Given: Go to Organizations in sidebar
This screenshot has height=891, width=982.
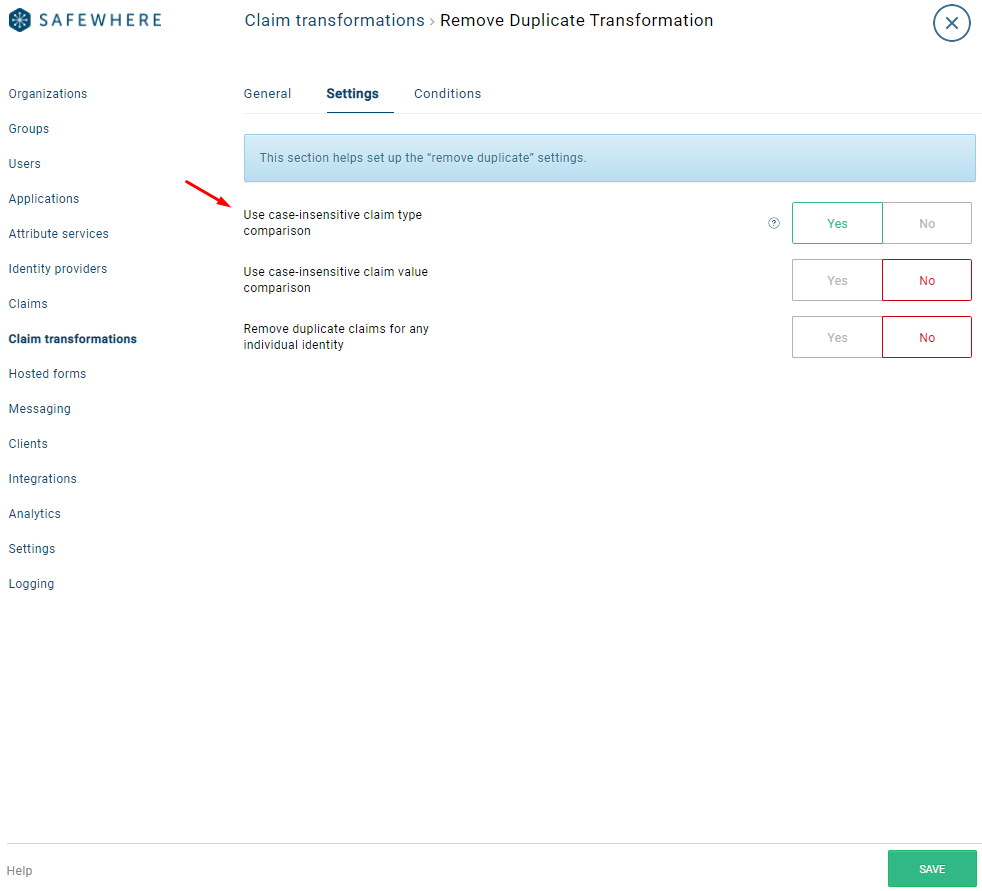Looking at the screenshot, I should pos(48,94).
